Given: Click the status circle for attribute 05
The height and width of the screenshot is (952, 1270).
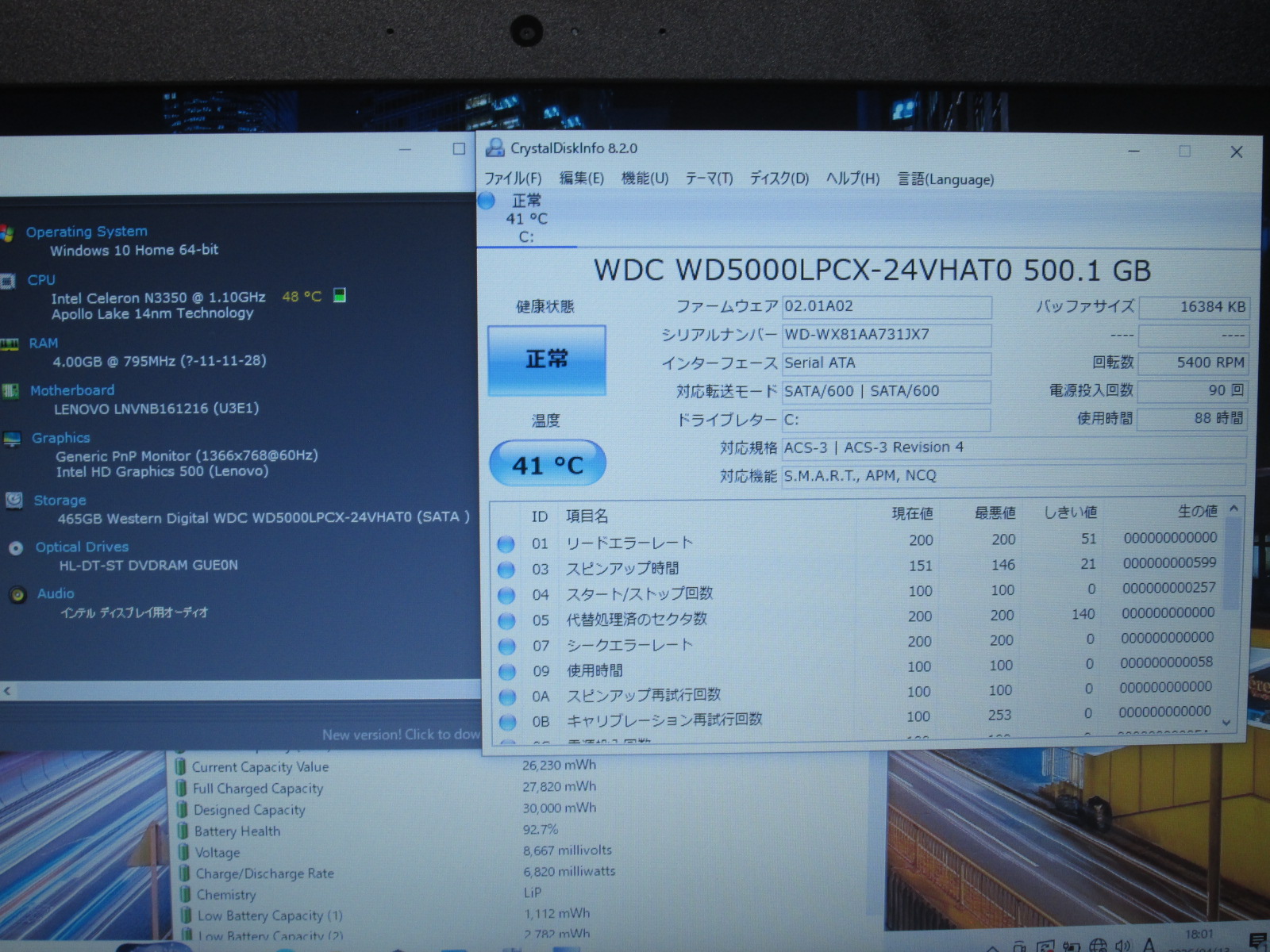Looking at the screenshot, I should (x=506, y=620).
